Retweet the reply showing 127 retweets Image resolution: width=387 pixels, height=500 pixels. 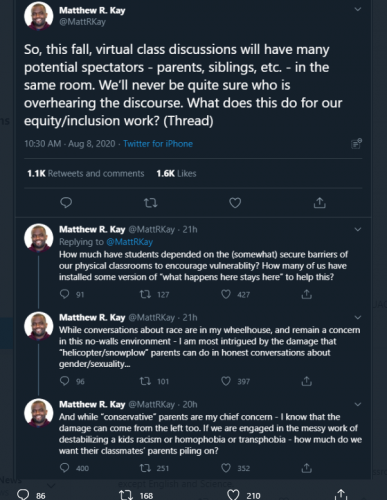pos(145,294)
